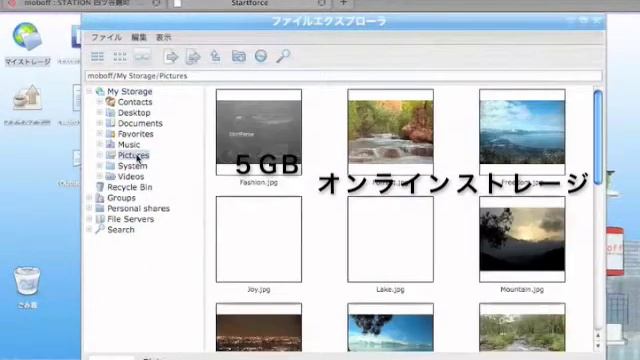Select System folder in tree
Screen dimensions: 640x360
pos(132,166)
